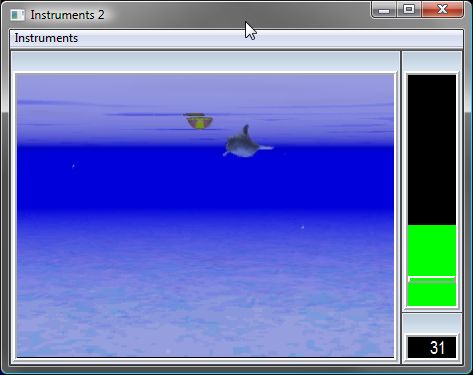The image size is (473, 375).
Task: Close the Instruments 2 window
Action: (x=442, y=9)
